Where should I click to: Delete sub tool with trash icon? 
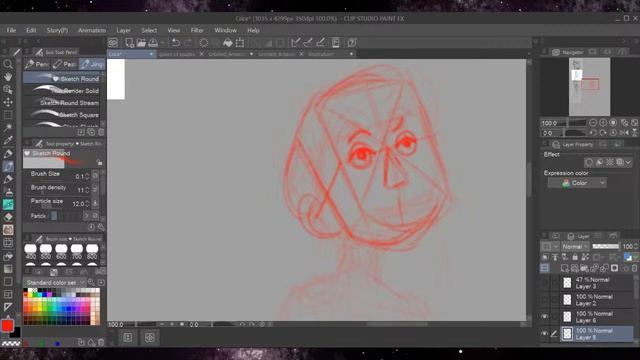click(x=101, y=132)
